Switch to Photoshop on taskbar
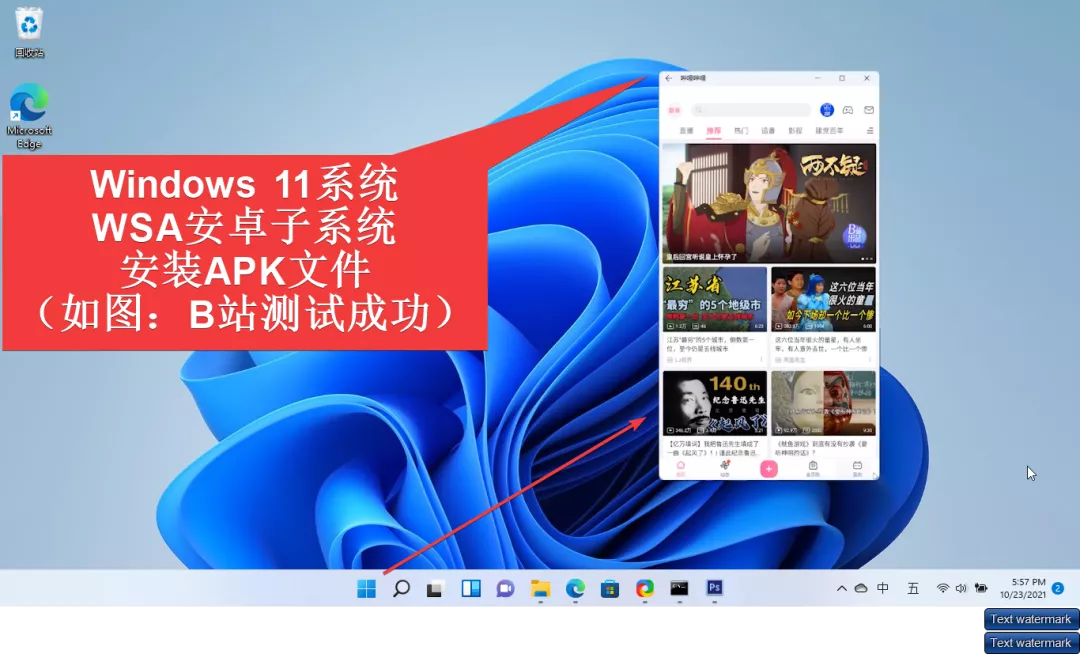The width and height of the screenshot is (1080, 654). coord(714,588)
